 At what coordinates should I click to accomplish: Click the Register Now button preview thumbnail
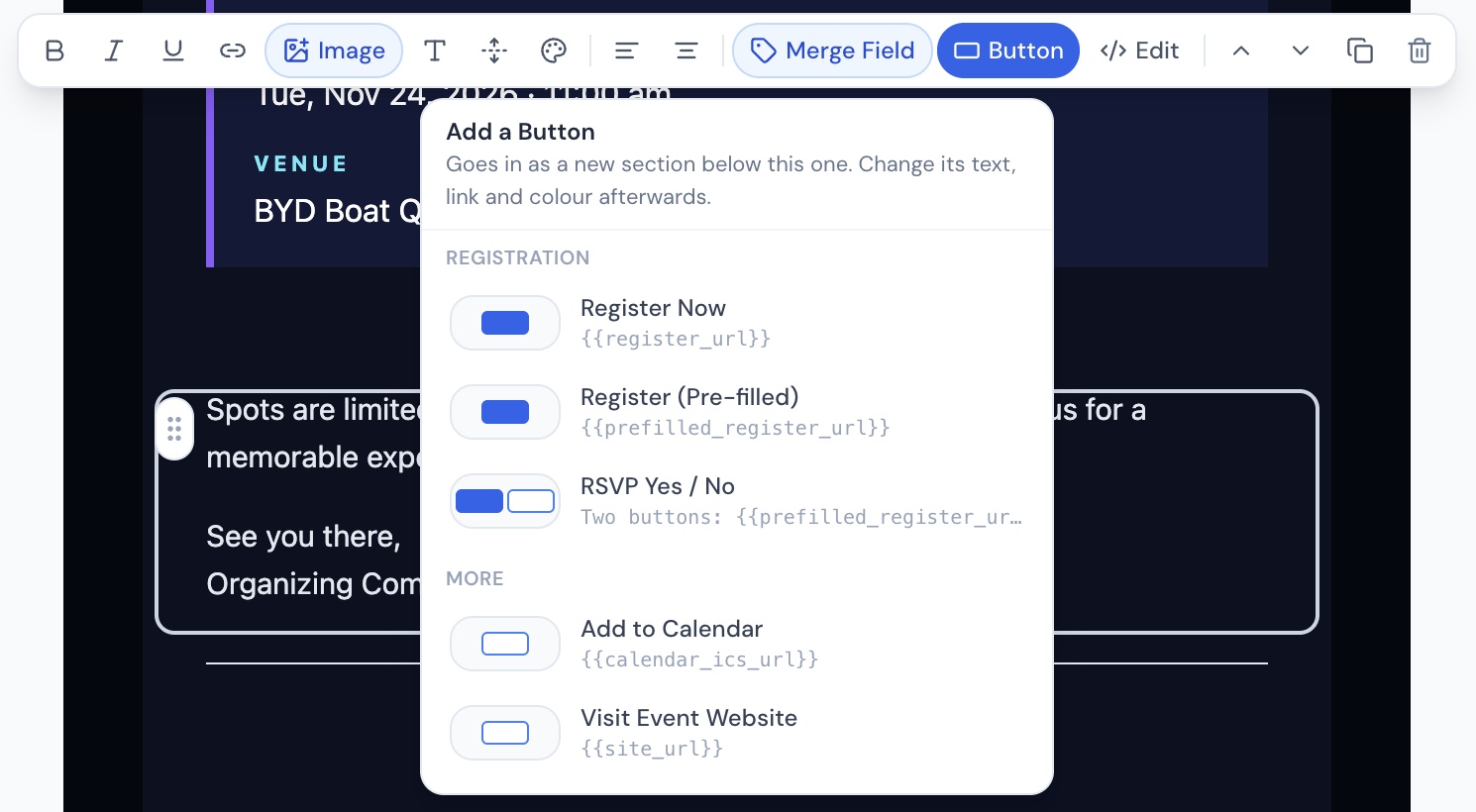click(x=505, y=323)
